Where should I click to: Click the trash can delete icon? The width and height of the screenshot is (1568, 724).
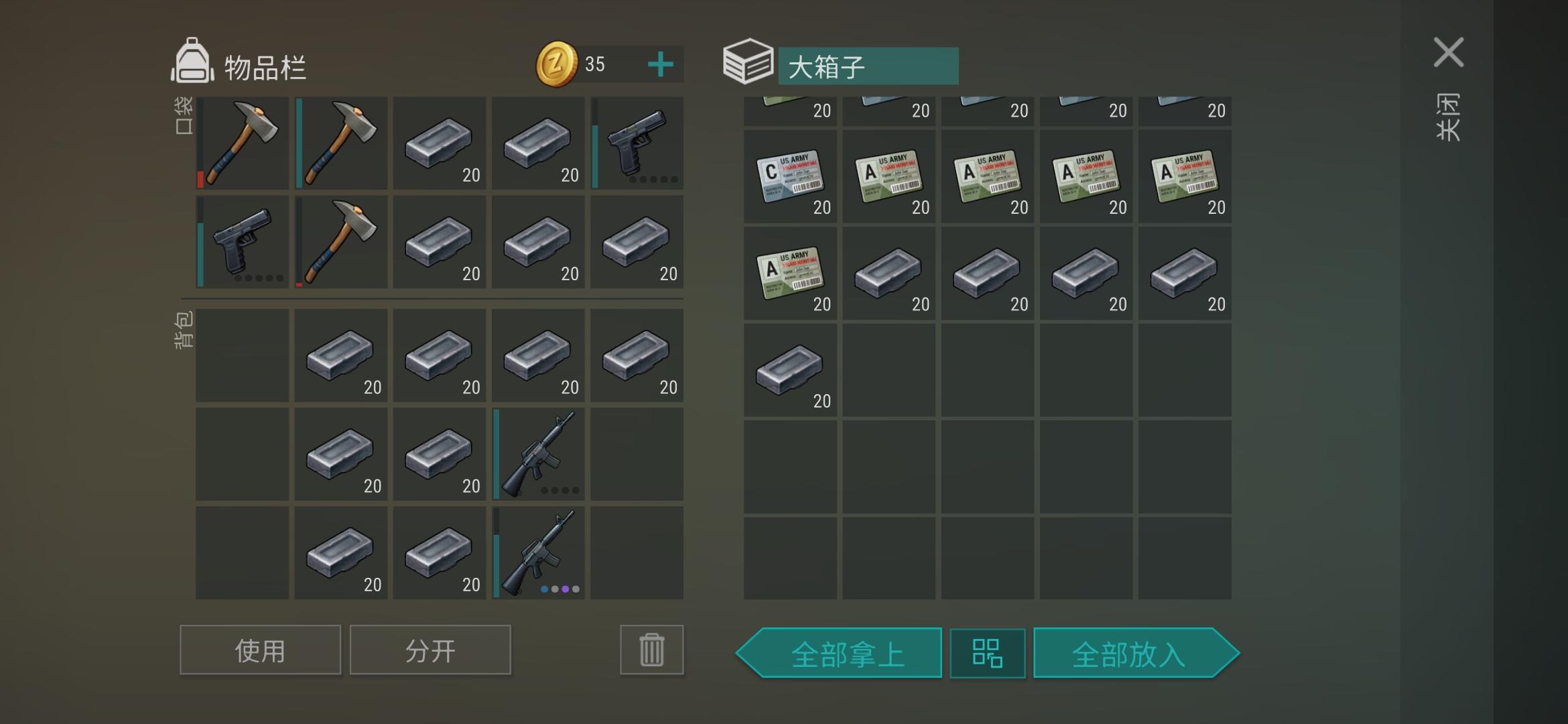click(x=651, y=650)
